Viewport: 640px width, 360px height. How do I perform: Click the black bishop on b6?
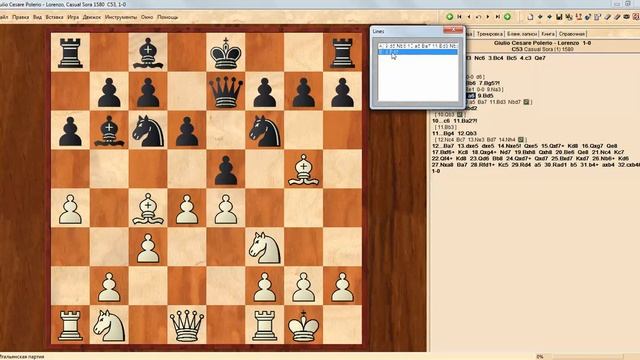[109, 130]
